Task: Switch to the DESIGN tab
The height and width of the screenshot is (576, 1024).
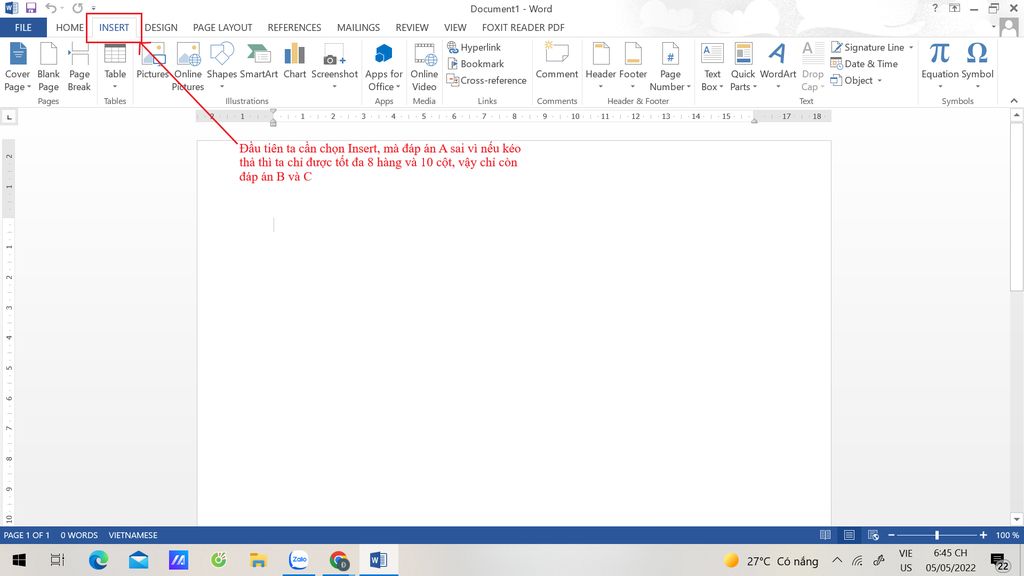Action: click(x=161, y=27)
